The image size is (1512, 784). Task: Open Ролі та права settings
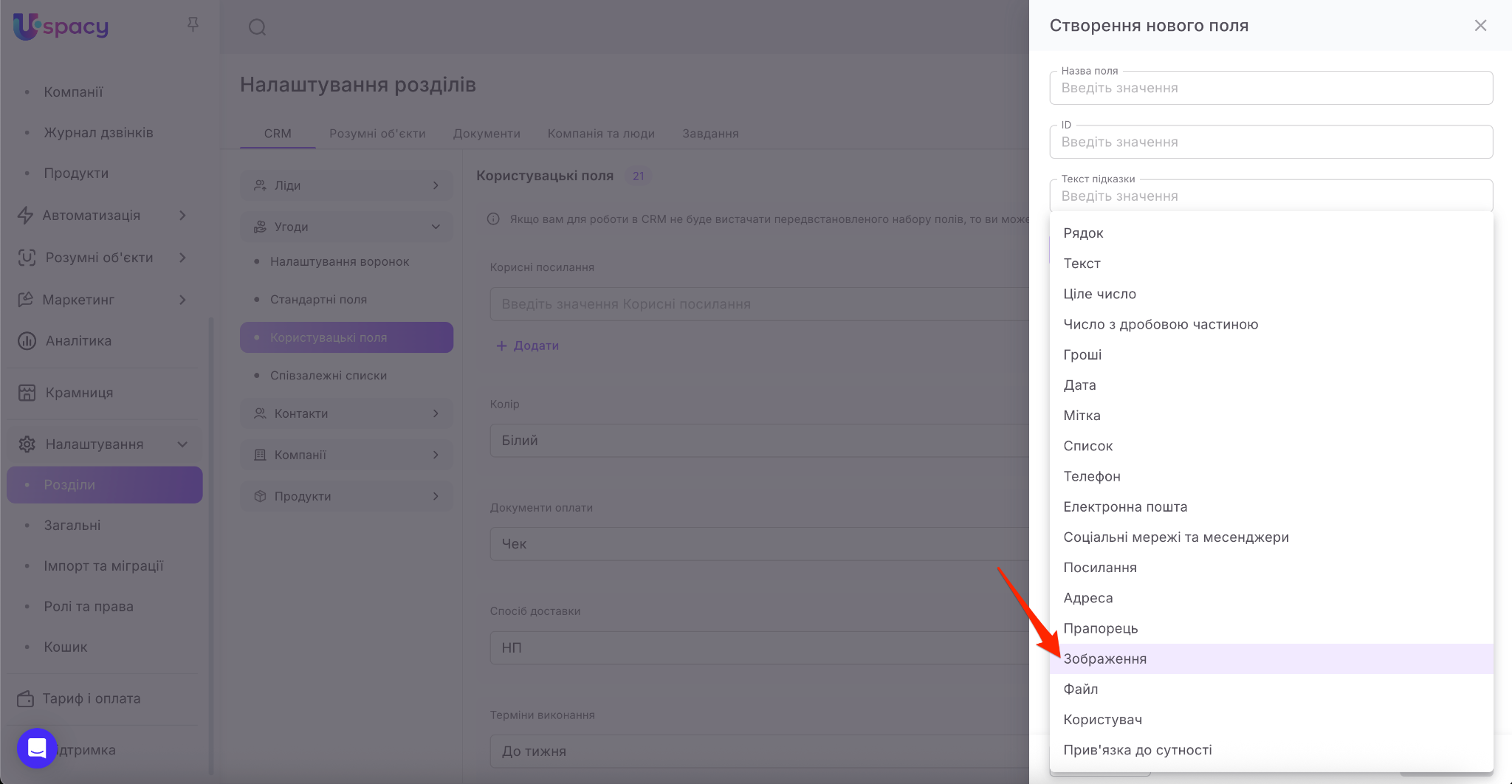[89, 607]
